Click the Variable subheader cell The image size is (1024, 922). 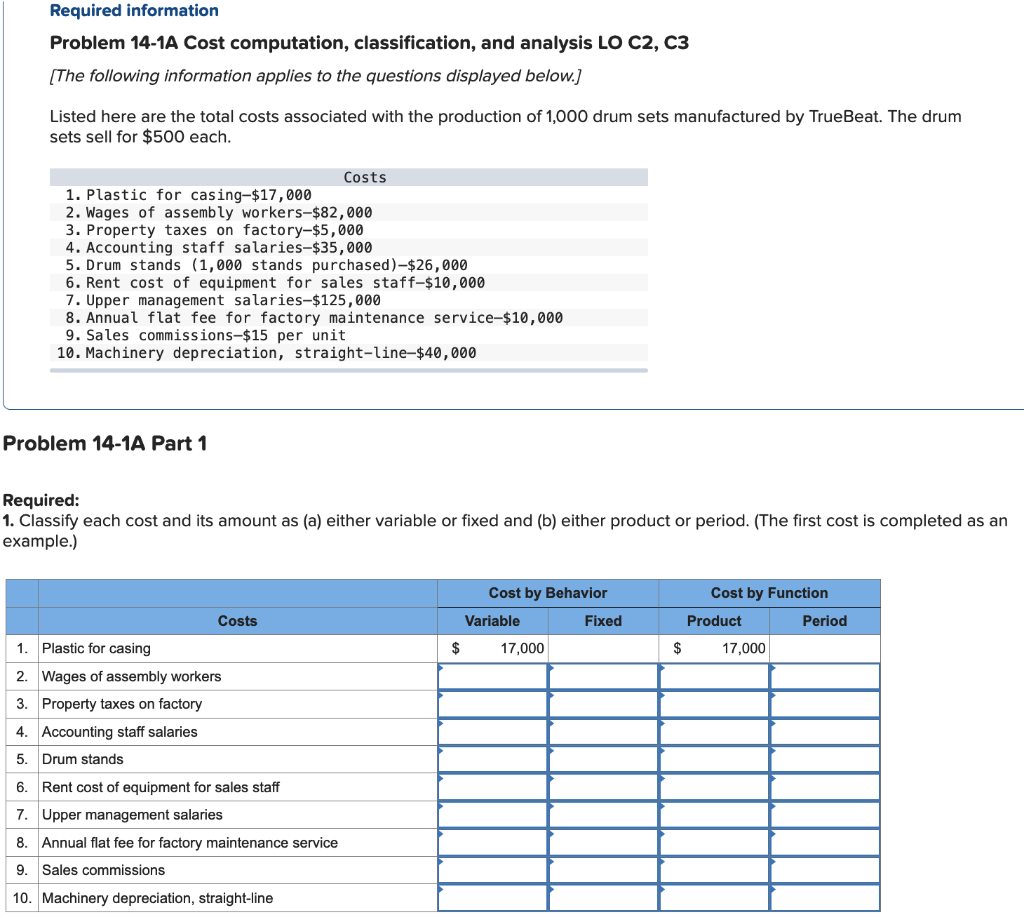click(x=492, y=620)
